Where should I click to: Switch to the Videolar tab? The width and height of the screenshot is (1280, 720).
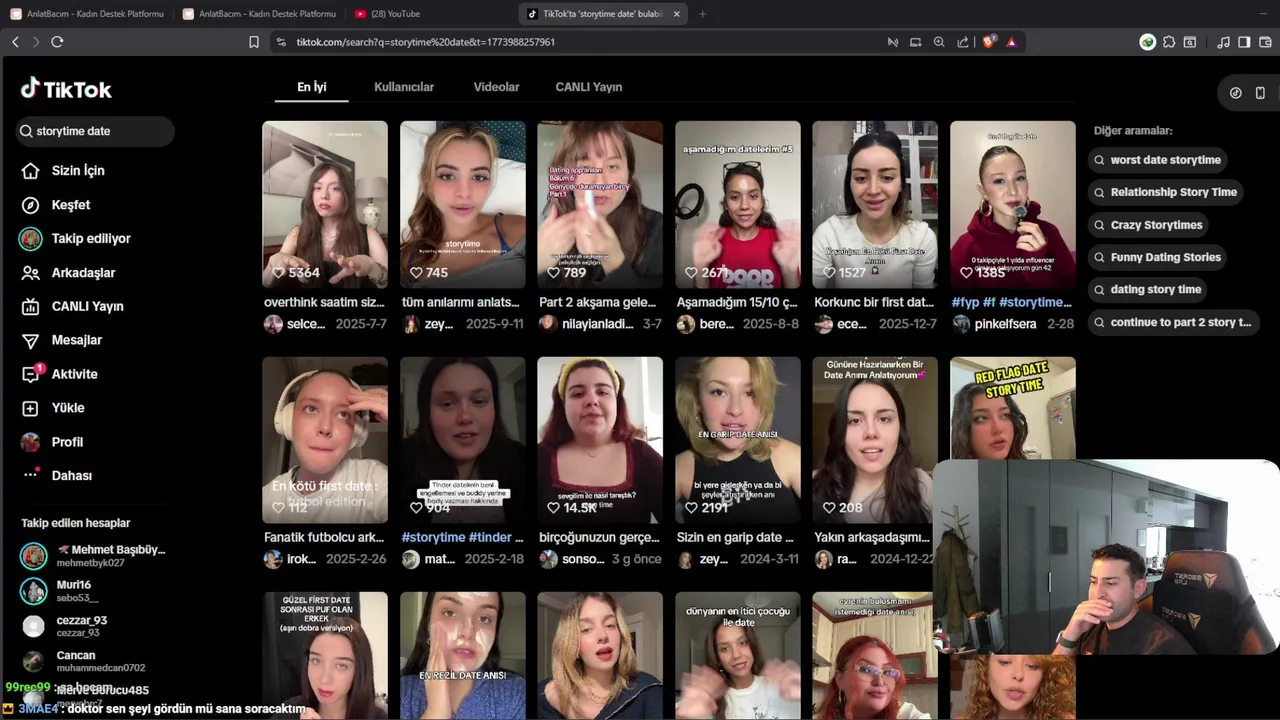[496, 87]
